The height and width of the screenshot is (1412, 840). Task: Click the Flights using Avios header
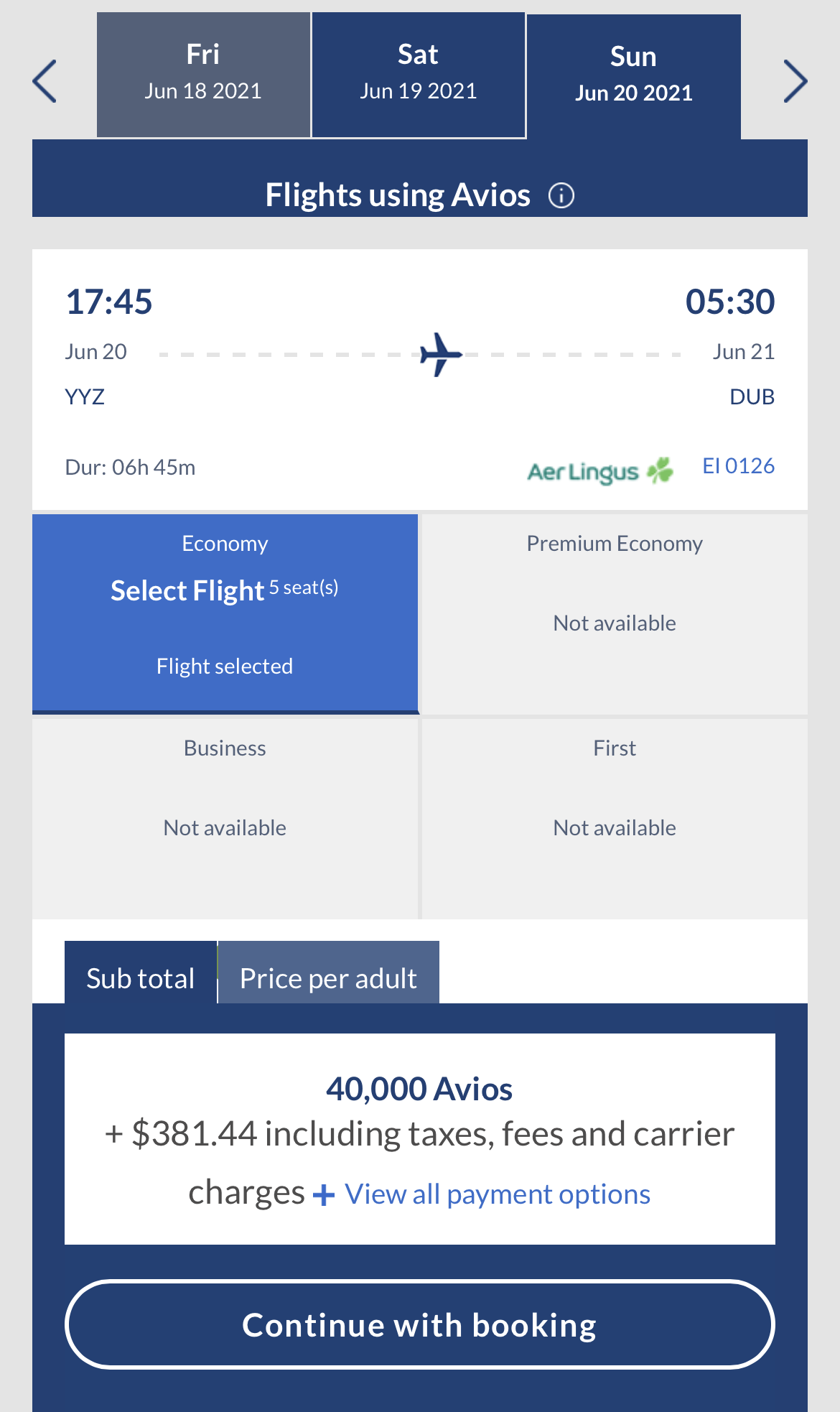tap(398, 195)
